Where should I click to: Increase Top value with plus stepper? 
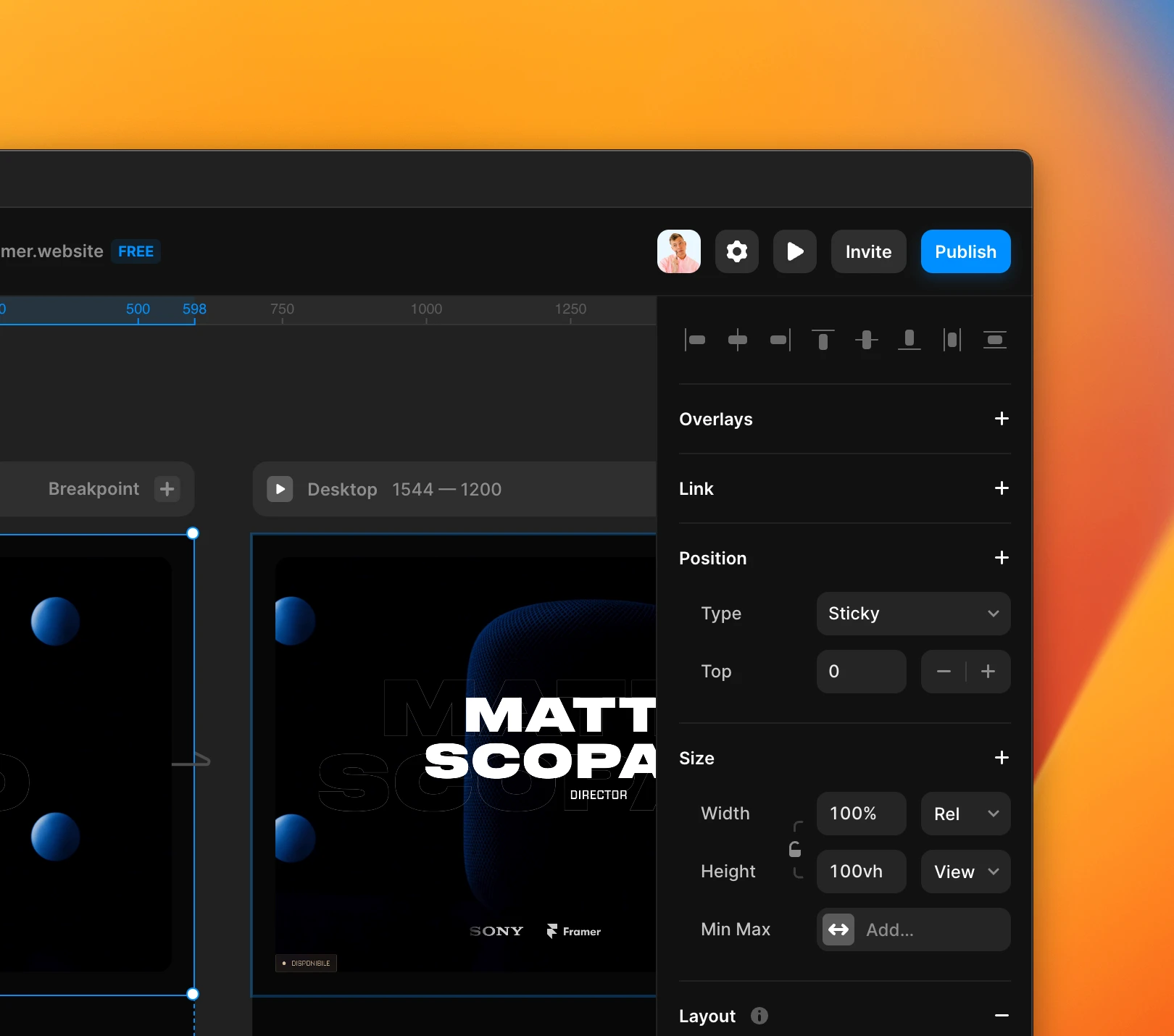[x=988, y=672]
